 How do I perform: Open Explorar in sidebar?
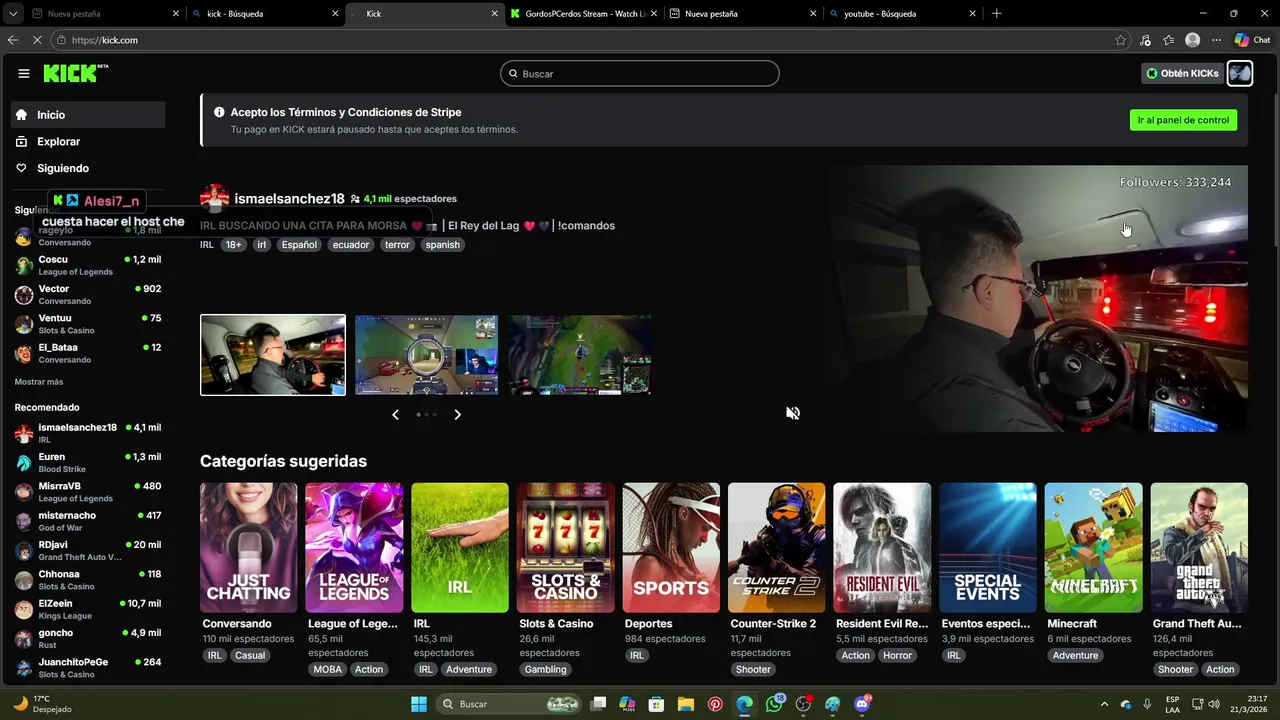[x=88, y=141]
